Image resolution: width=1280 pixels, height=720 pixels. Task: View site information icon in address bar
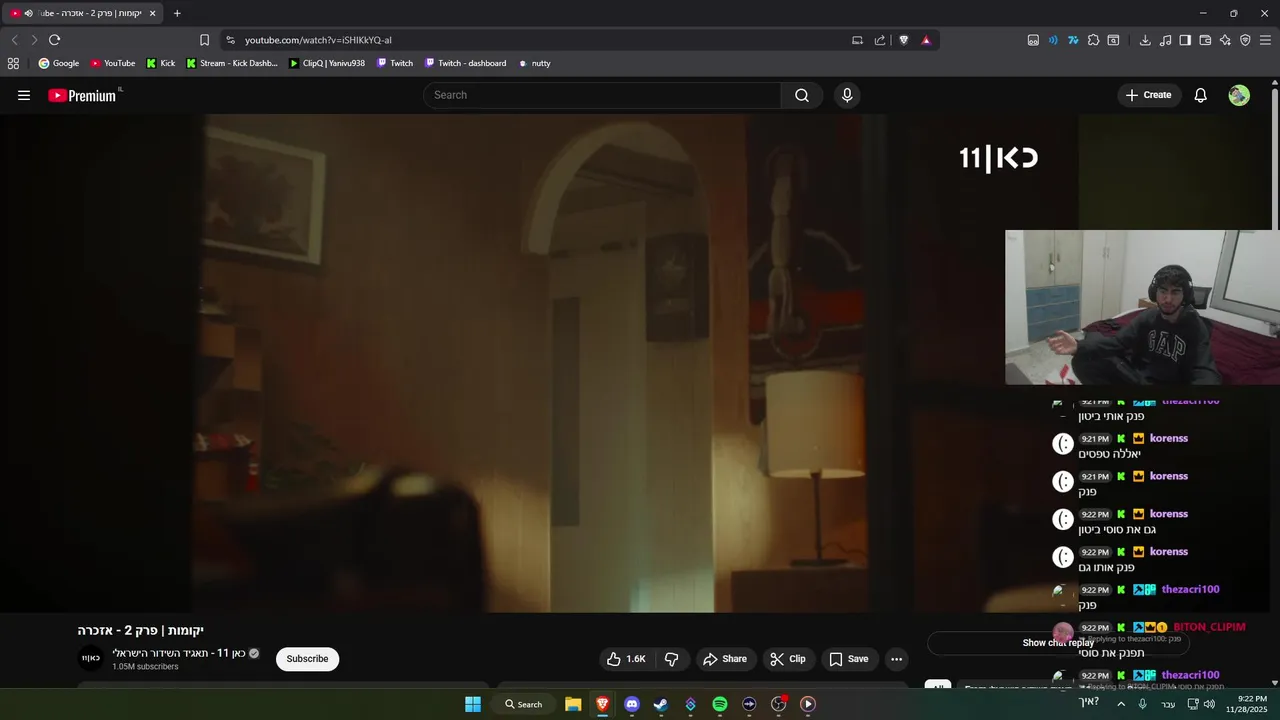[230, 40]
